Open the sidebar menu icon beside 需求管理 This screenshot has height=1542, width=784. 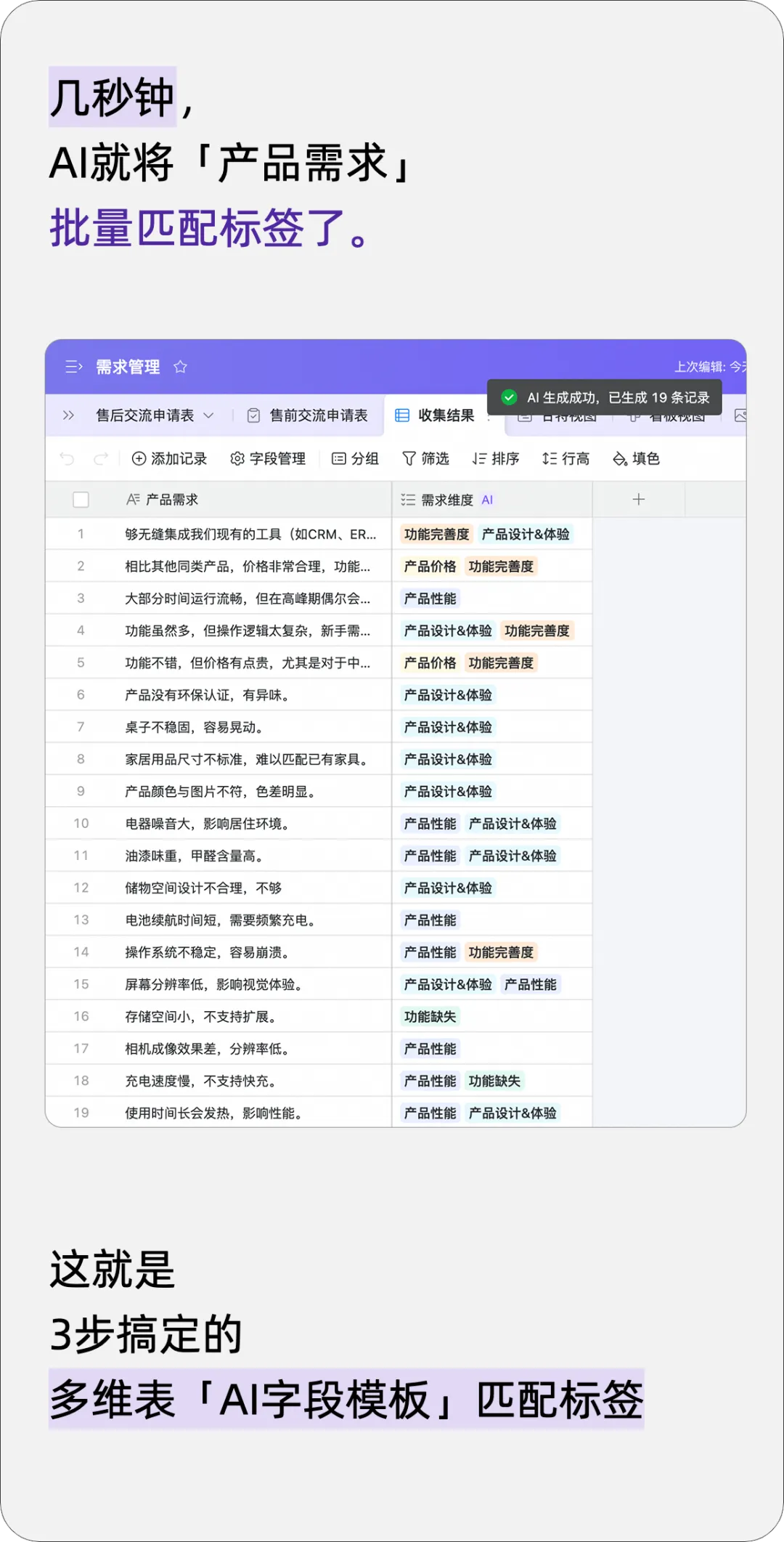pos(73,367)
